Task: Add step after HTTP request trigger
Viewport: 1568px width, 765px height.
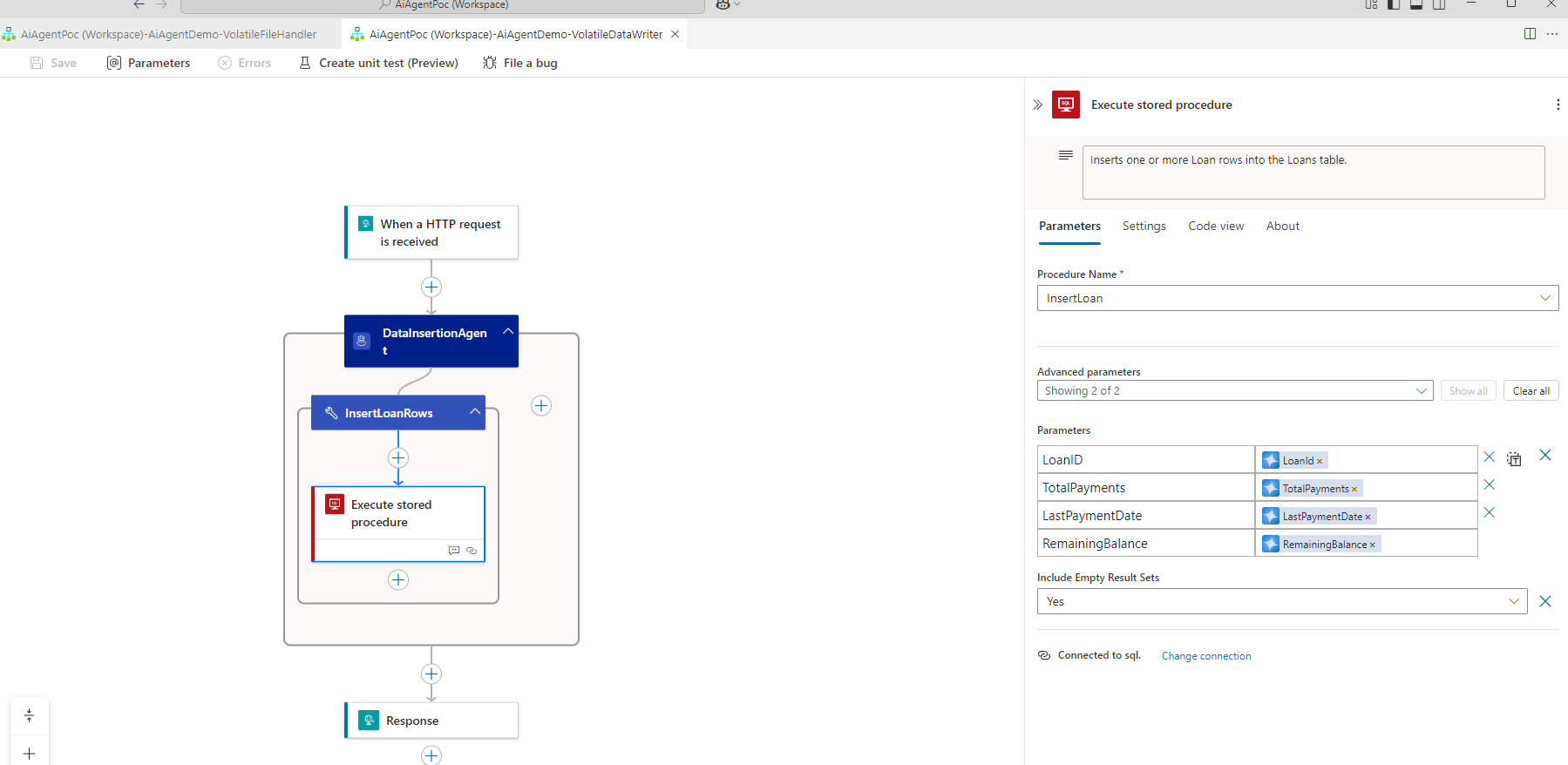Action: 431,288
